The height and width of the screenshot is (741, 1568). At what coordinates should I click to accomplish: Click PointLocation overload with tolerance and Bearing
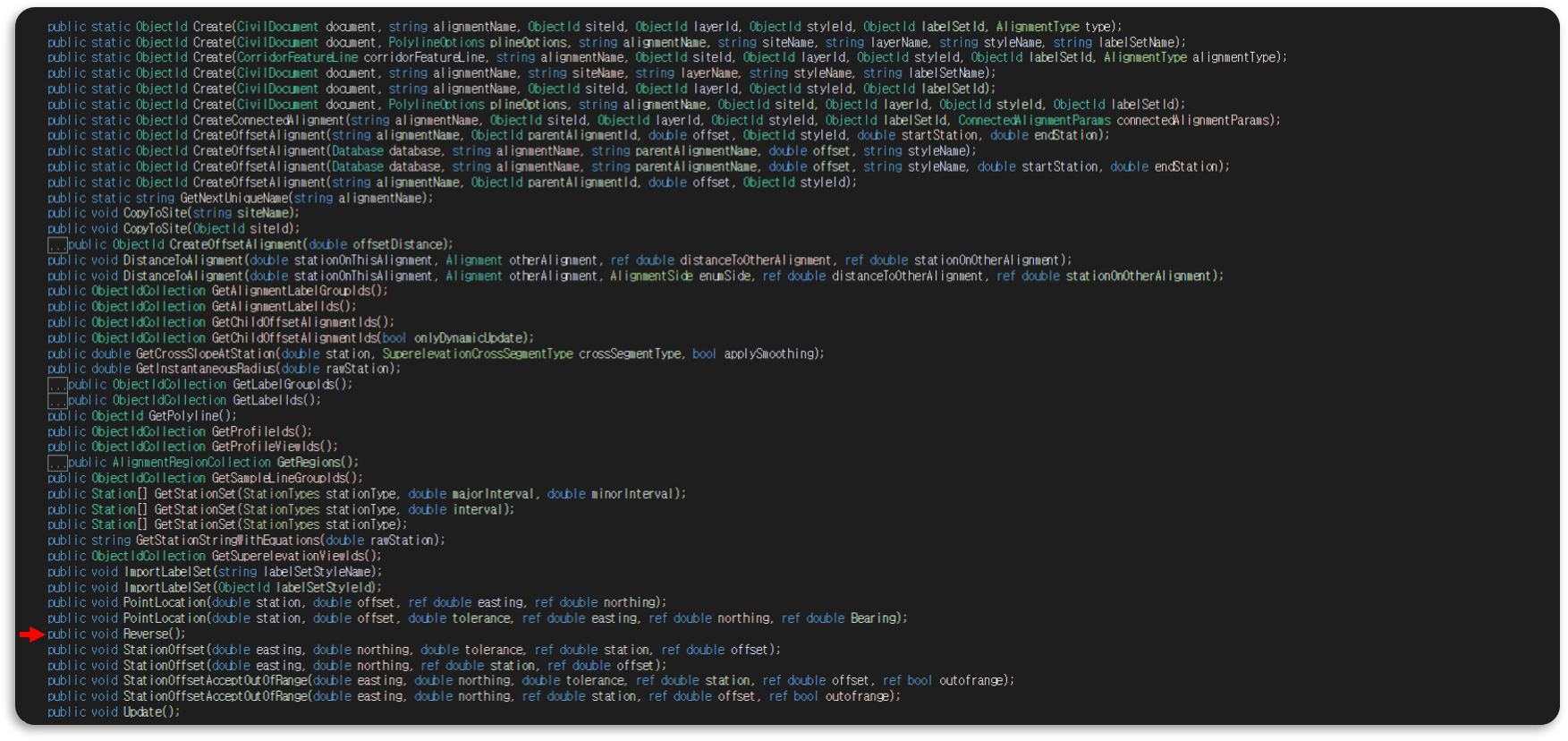478,618
